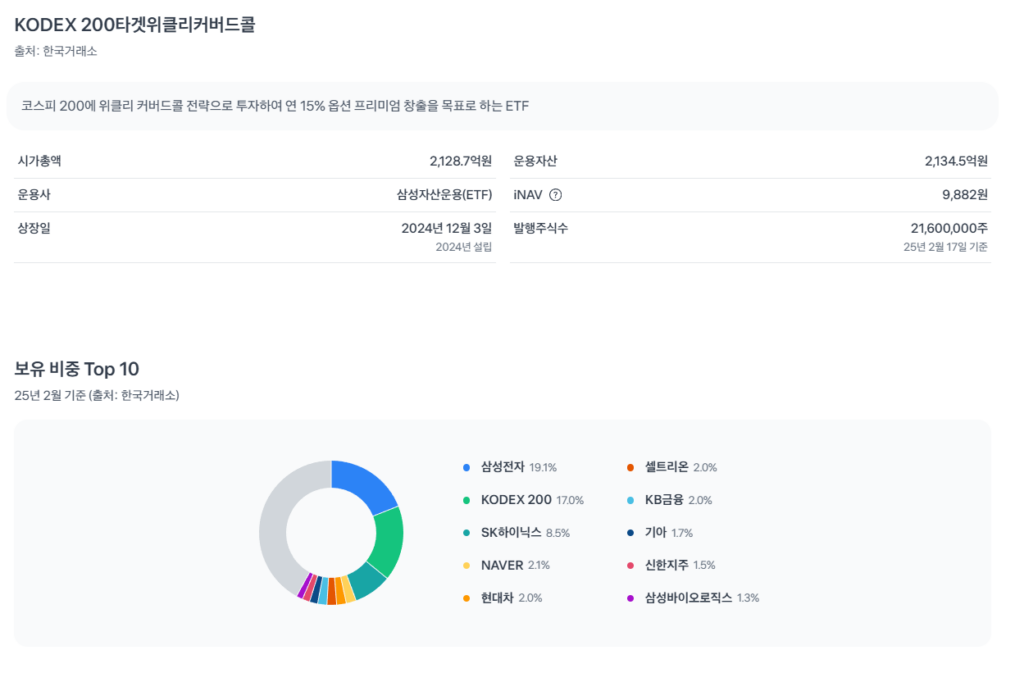Click the teal SK하이닉스 legend dot
1024x700 pixels.
[466, 533]
